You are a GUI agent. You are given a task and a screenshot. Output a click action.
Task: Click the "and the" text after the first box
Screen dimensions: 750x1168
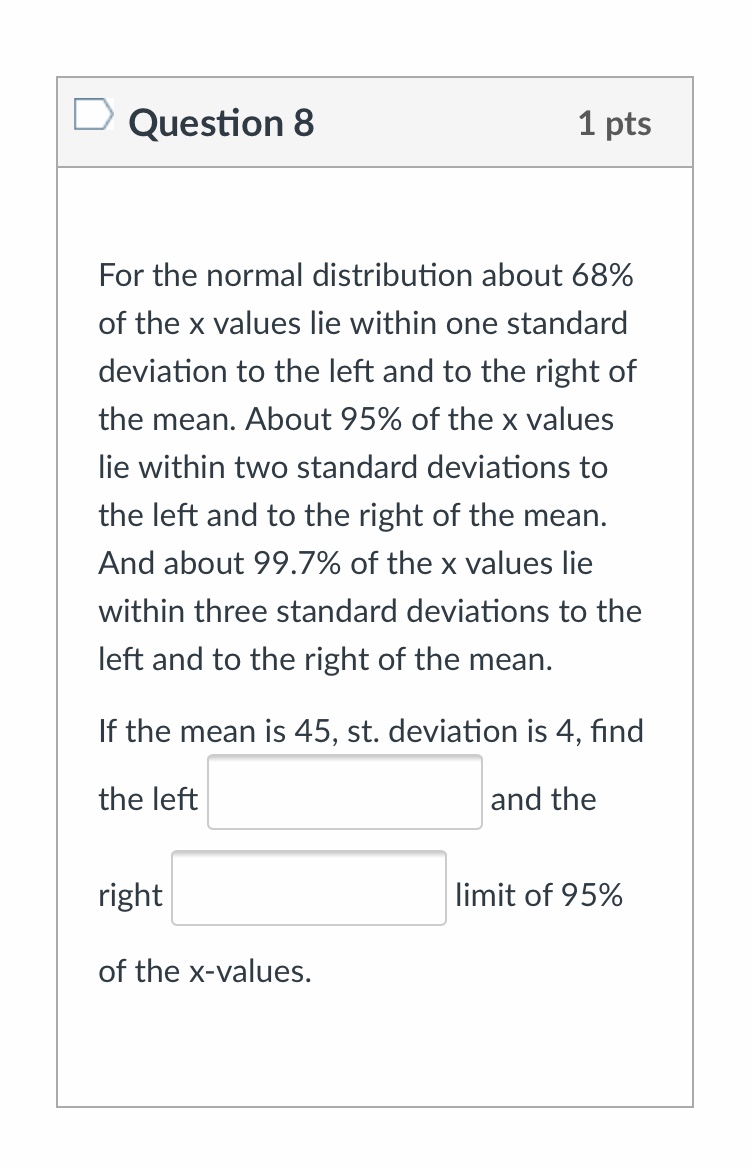click(543, 799)
